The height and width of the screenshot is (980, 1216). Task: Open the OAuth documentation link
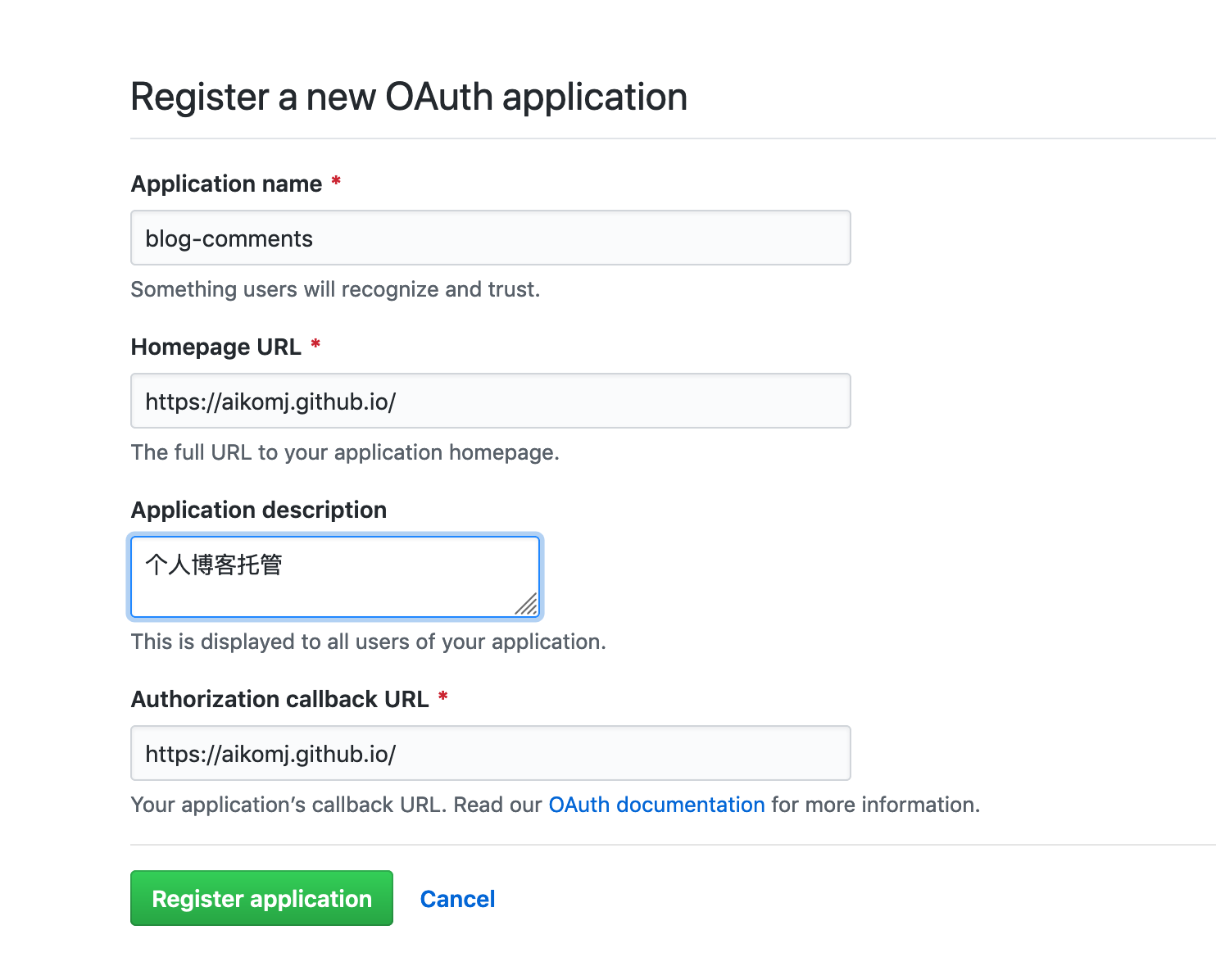click(x=656, y=805)
